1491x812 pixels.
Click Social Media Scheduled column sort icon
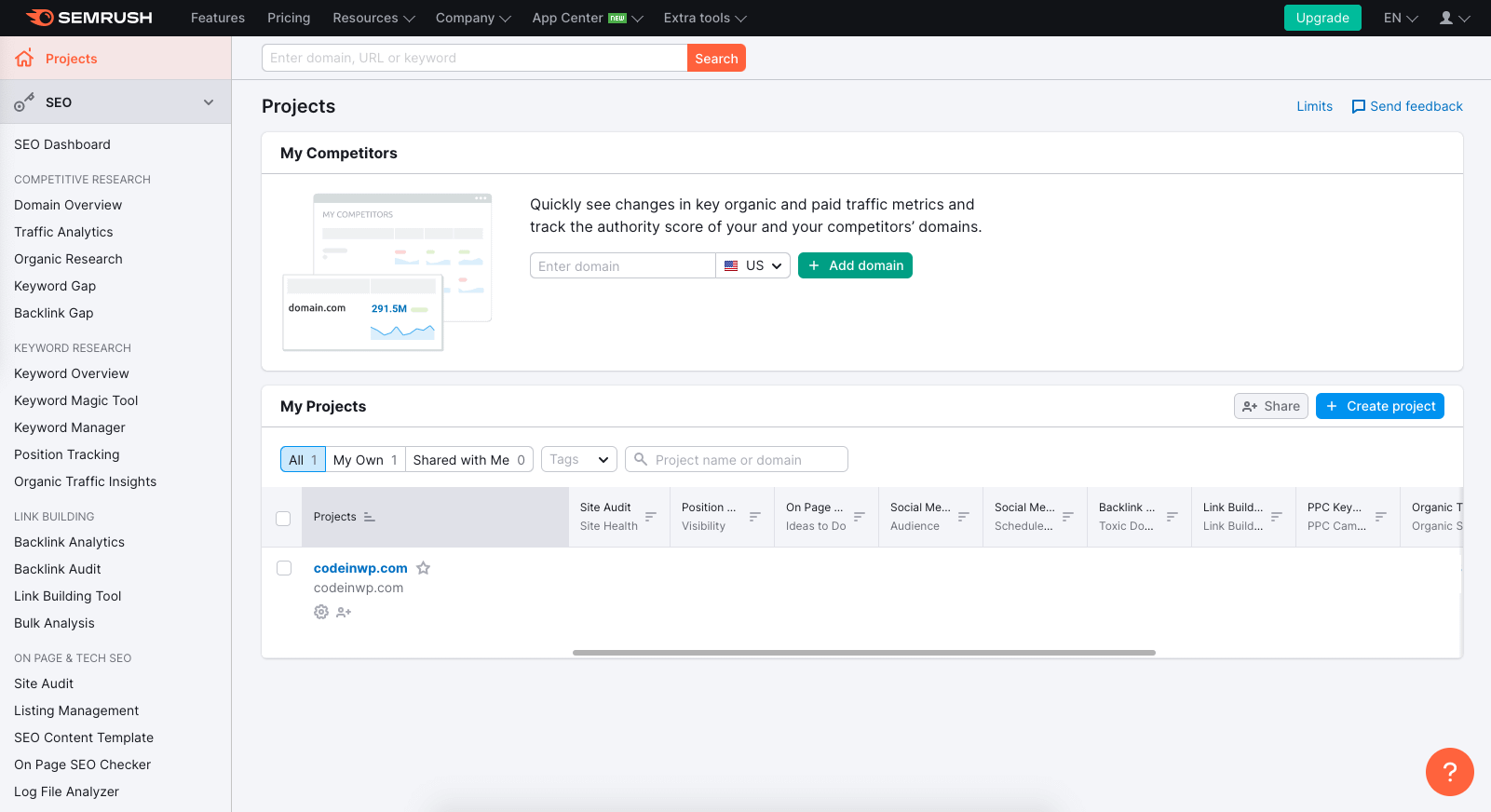1068,516
